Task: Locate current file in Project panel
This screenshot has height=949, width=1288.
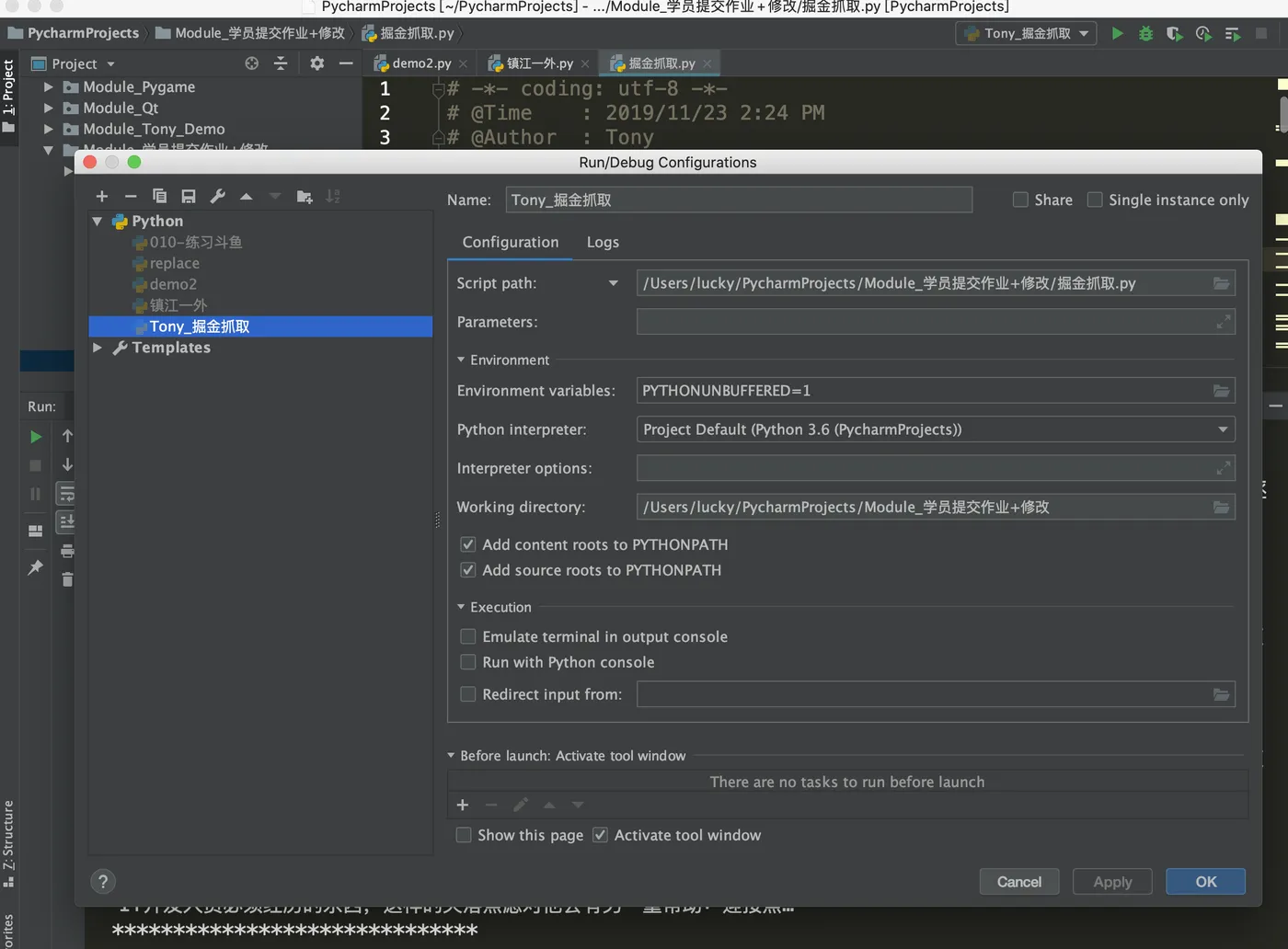Action: tap(252, 63)
